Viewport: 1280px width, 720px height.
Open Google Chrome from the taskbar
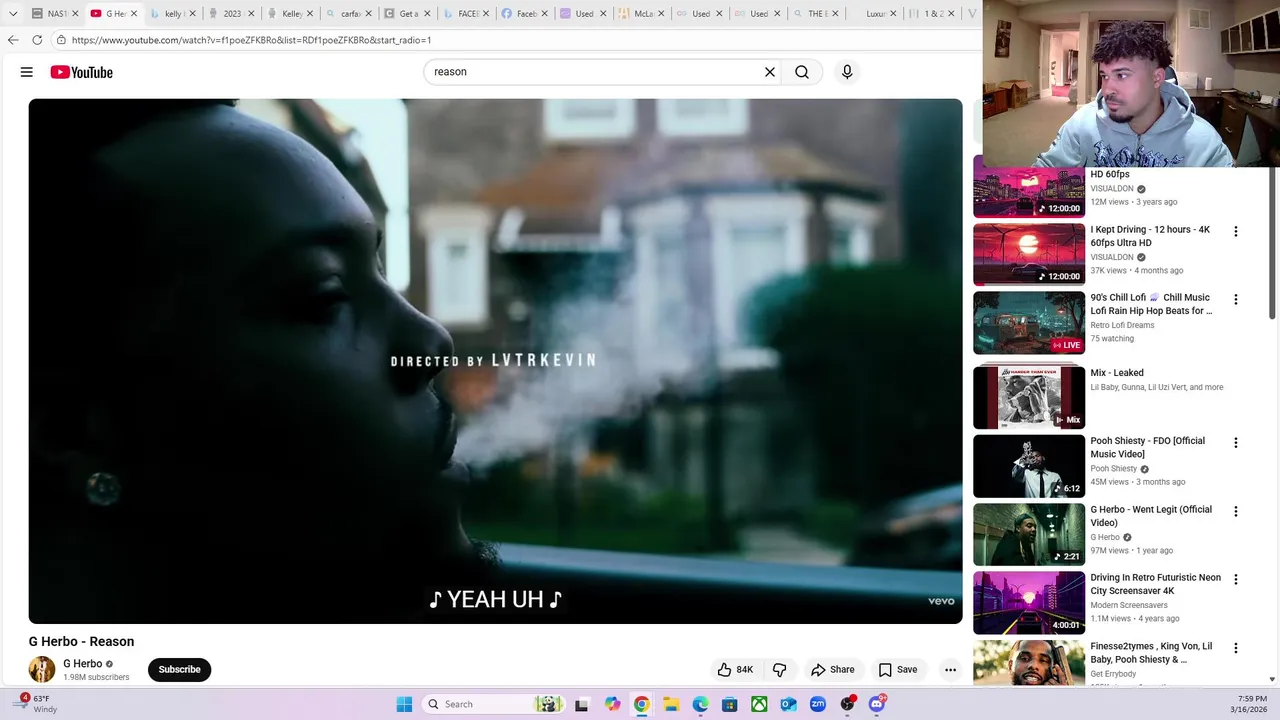point(641,704)
